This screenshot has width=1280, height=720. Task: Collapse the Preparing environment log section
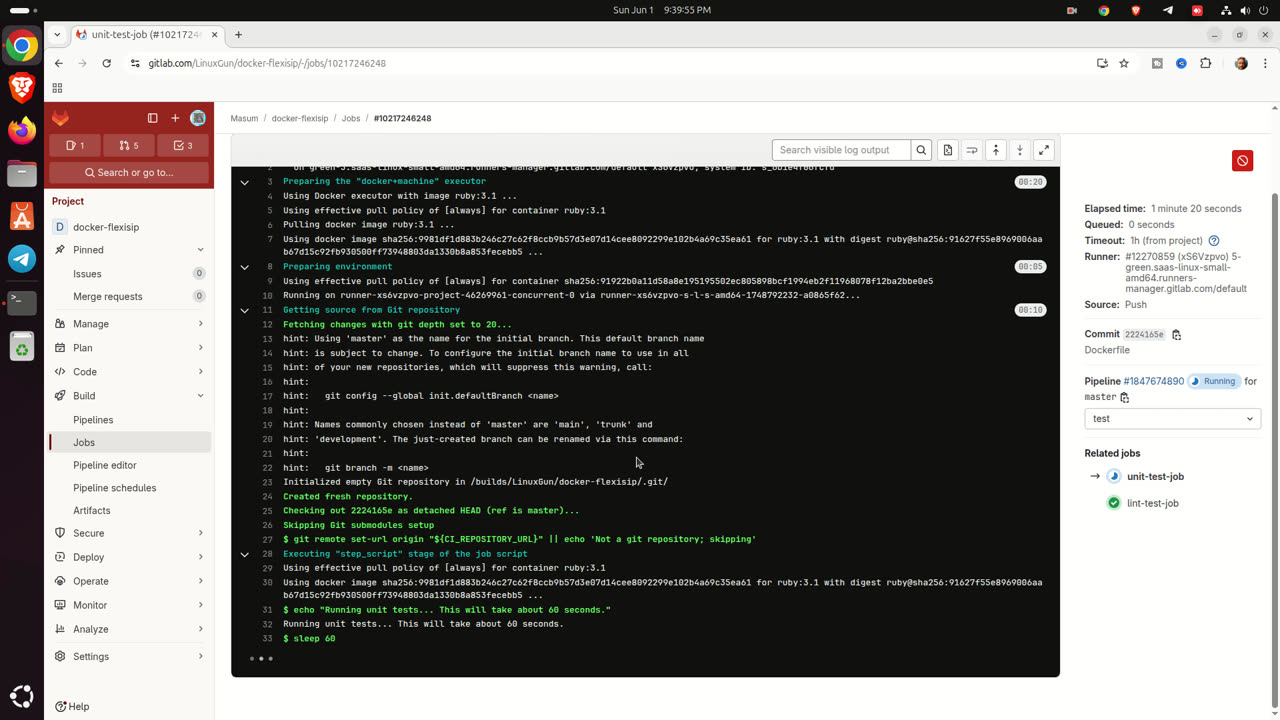(244, 267)
